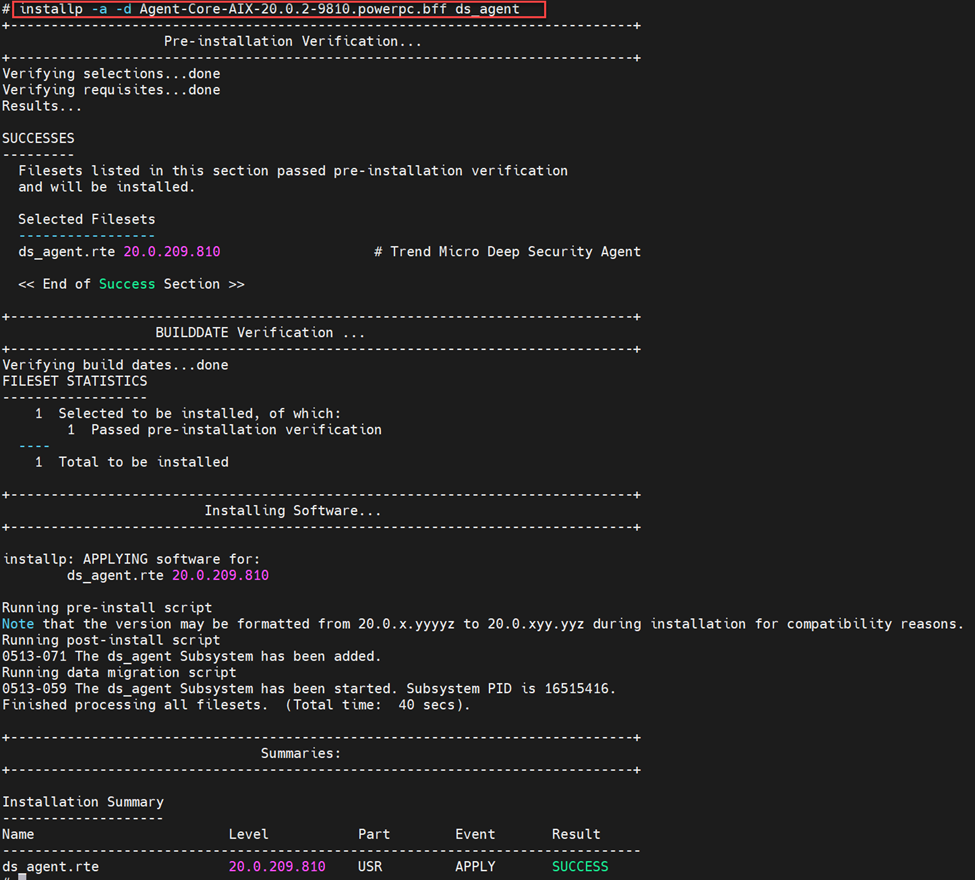Screen dimensions: 975x880
Task: Click the 'Selected Filesets' label
Action: pos(86,220)
